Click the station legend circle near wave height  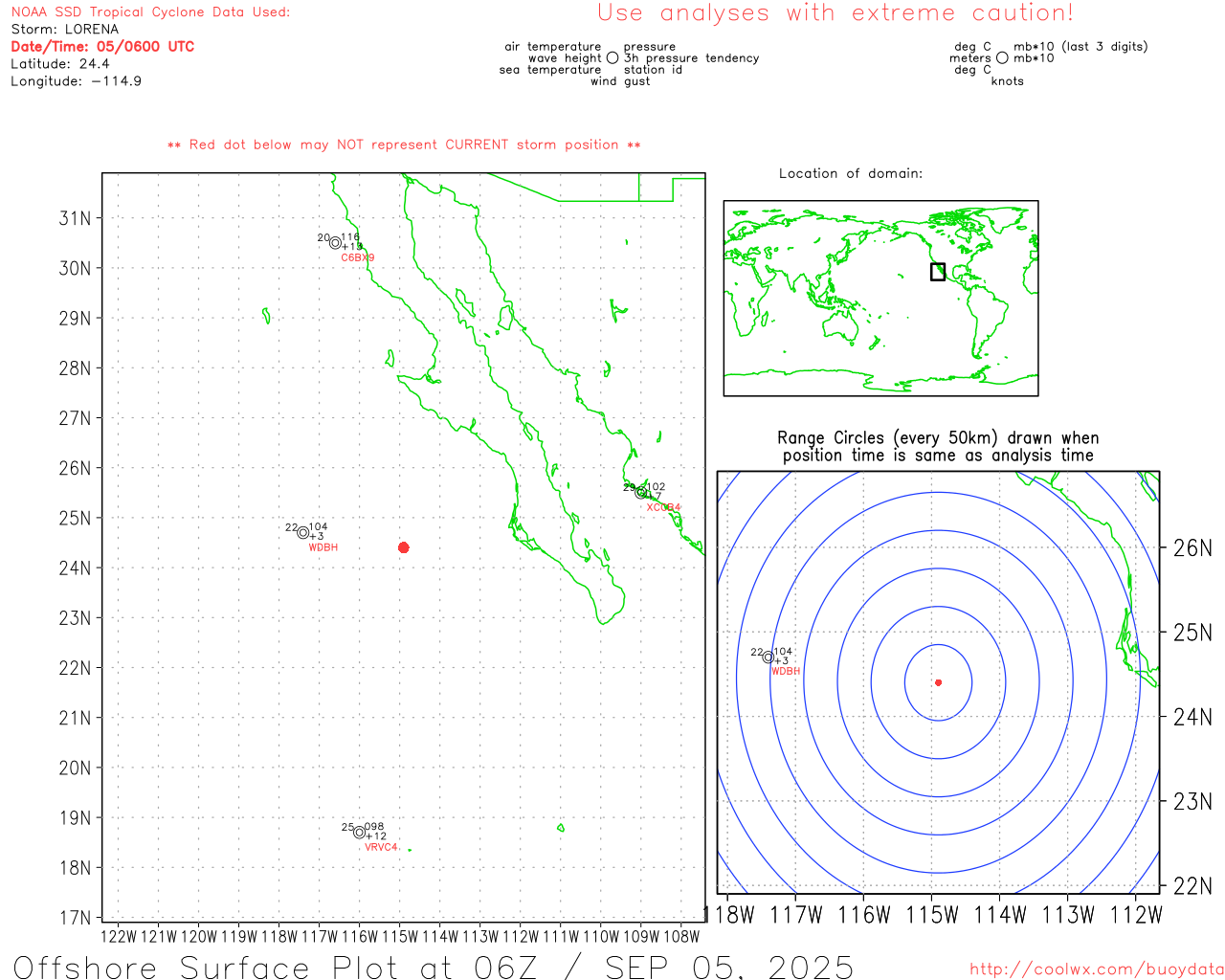(612, 58)
